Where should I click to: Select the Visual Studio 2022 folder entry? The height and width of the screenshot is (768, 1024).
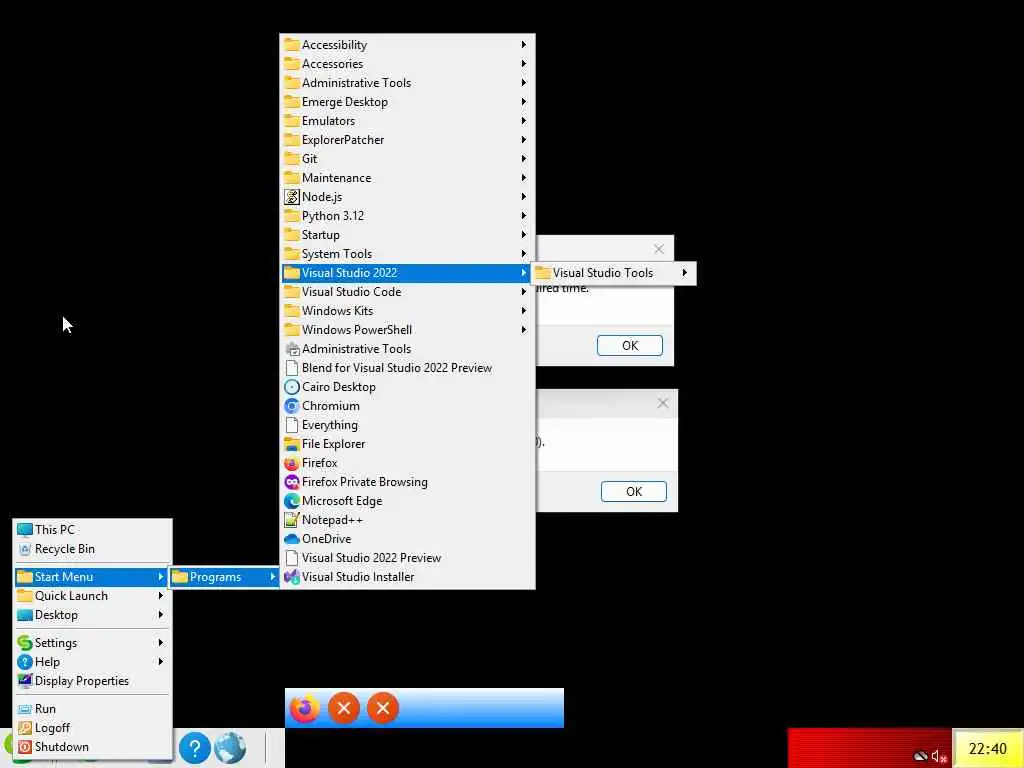click(408, 273)
